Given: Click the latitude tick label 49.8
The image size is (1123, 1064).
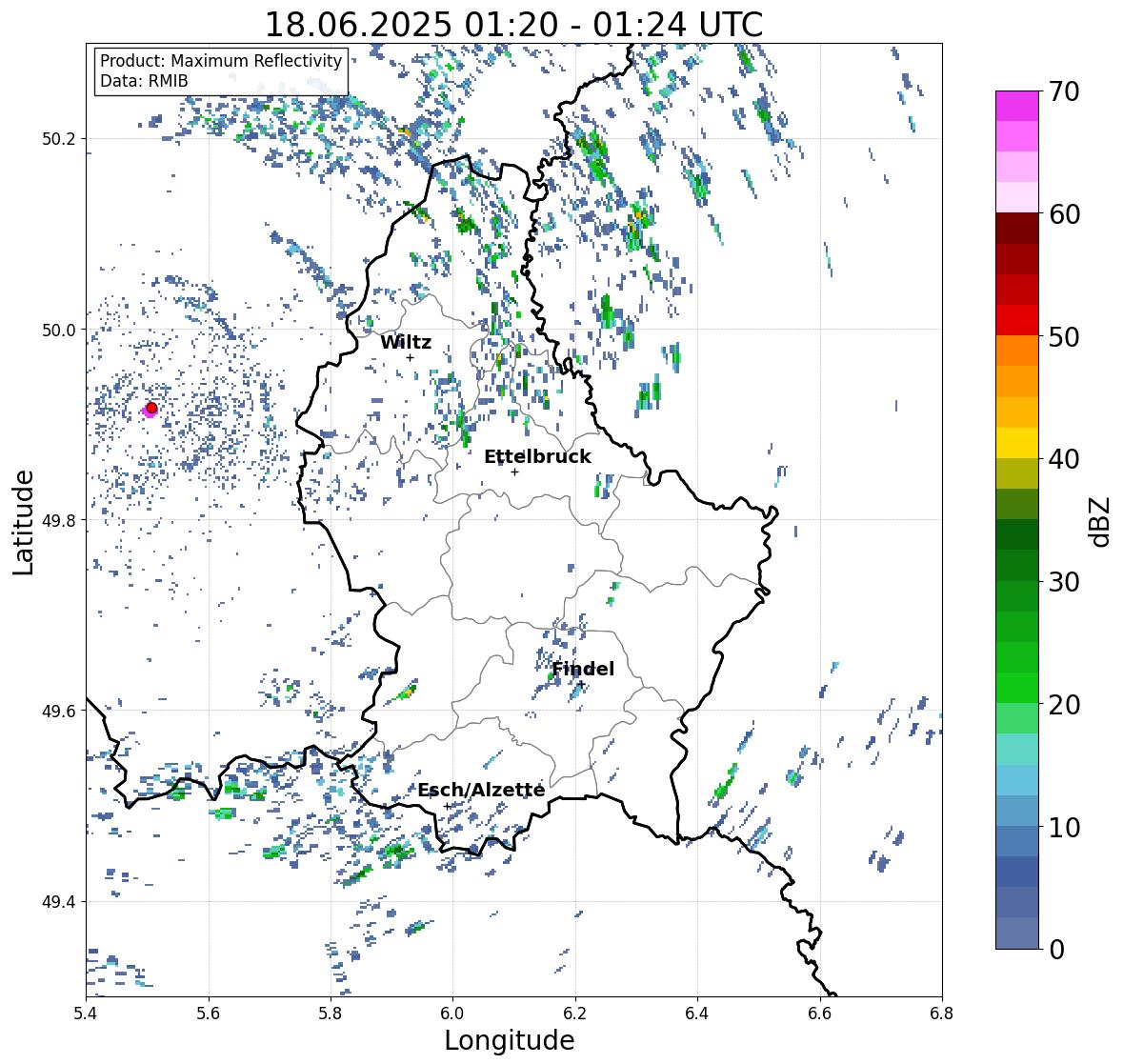Looking at the screenshot, I should click(x=58, y=520).
